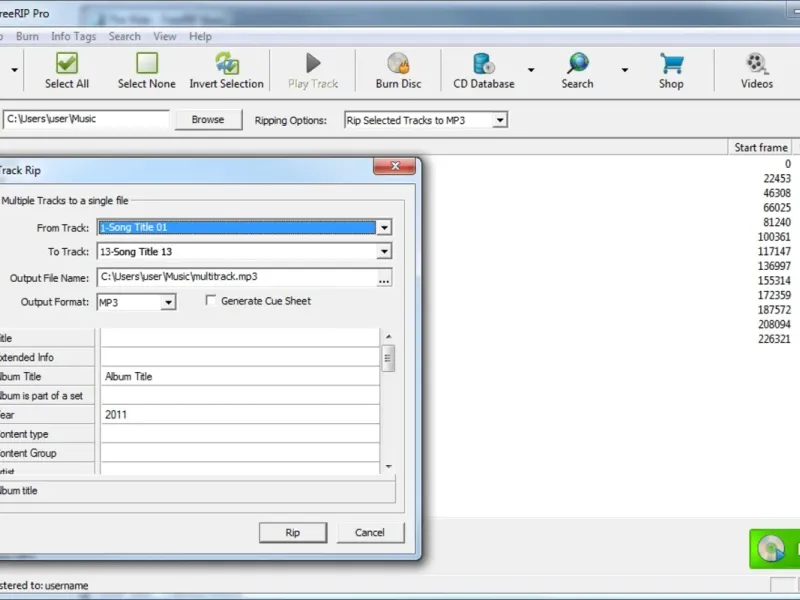800x600 pixels.
Task: Click the Select None toolbar icon
Action: click(x=147, y=64)
